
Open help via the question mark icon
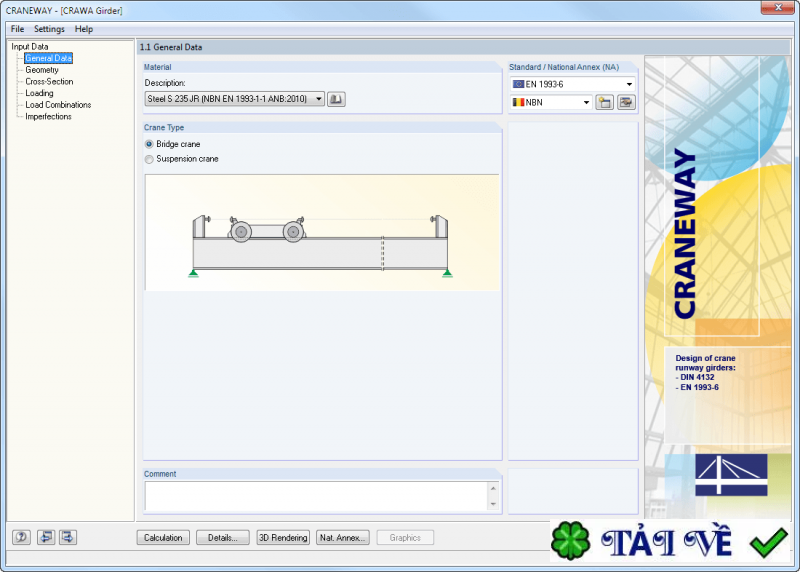click(x=21, y=537)
